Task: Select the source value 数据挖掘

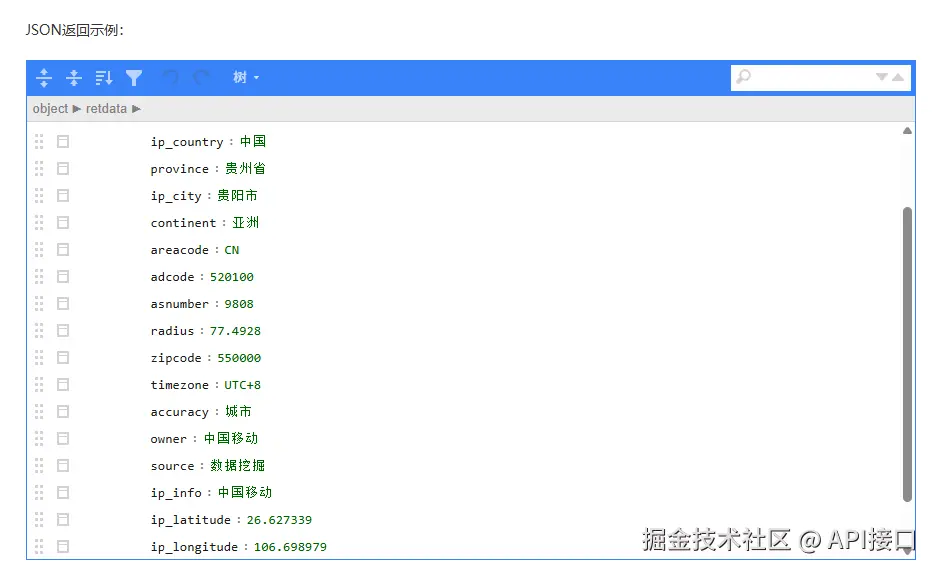Action: pyautogui.click(x=237, y=466)
